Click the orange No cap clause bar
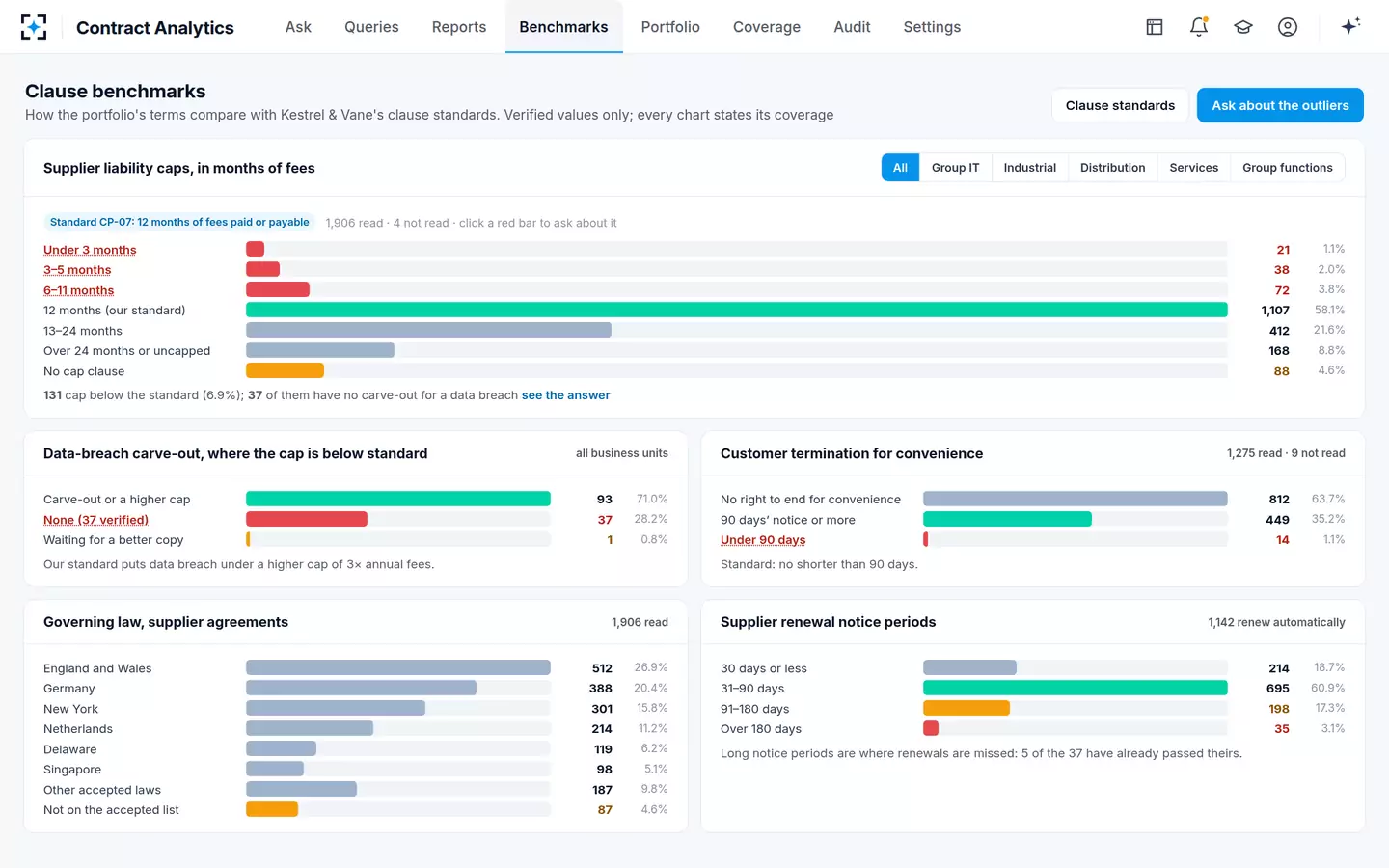The image size is (1389, 868). pyautogui.click(x=285, y=370)
